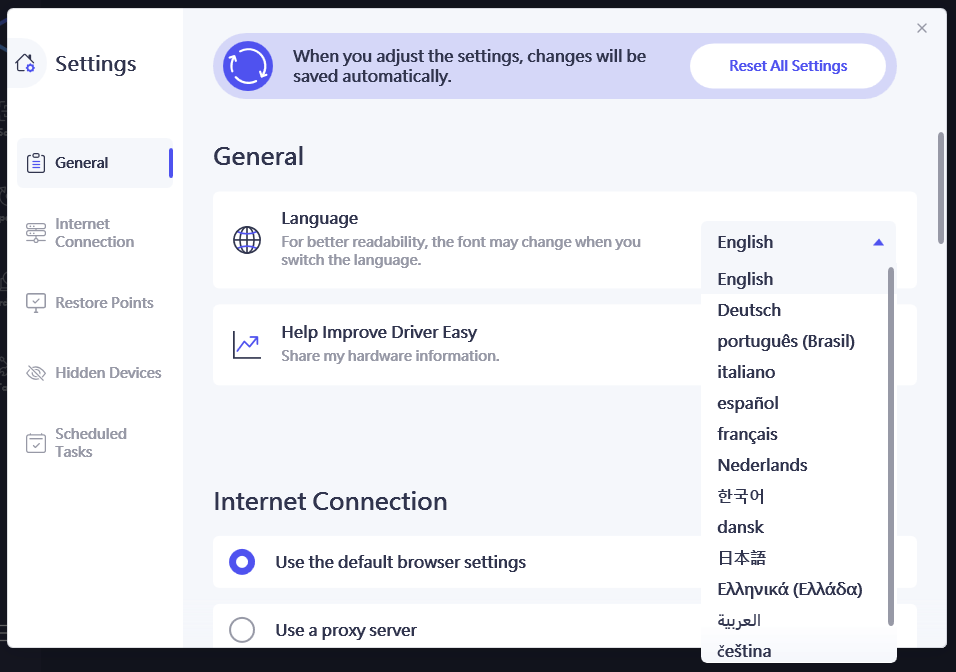
Task: Pick 日本語 in the language dropdown
Action: (x=742, y=558)
